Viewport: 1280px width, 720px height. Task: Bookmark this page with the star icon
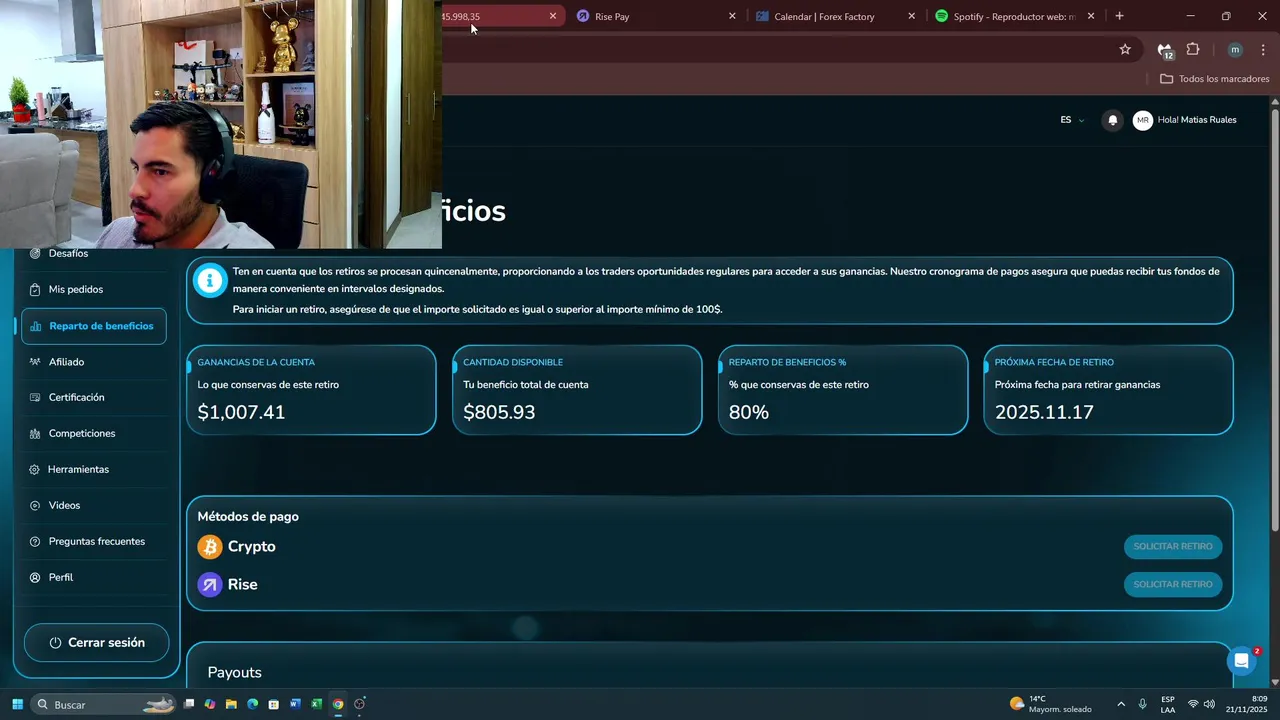coord(1125,49)
